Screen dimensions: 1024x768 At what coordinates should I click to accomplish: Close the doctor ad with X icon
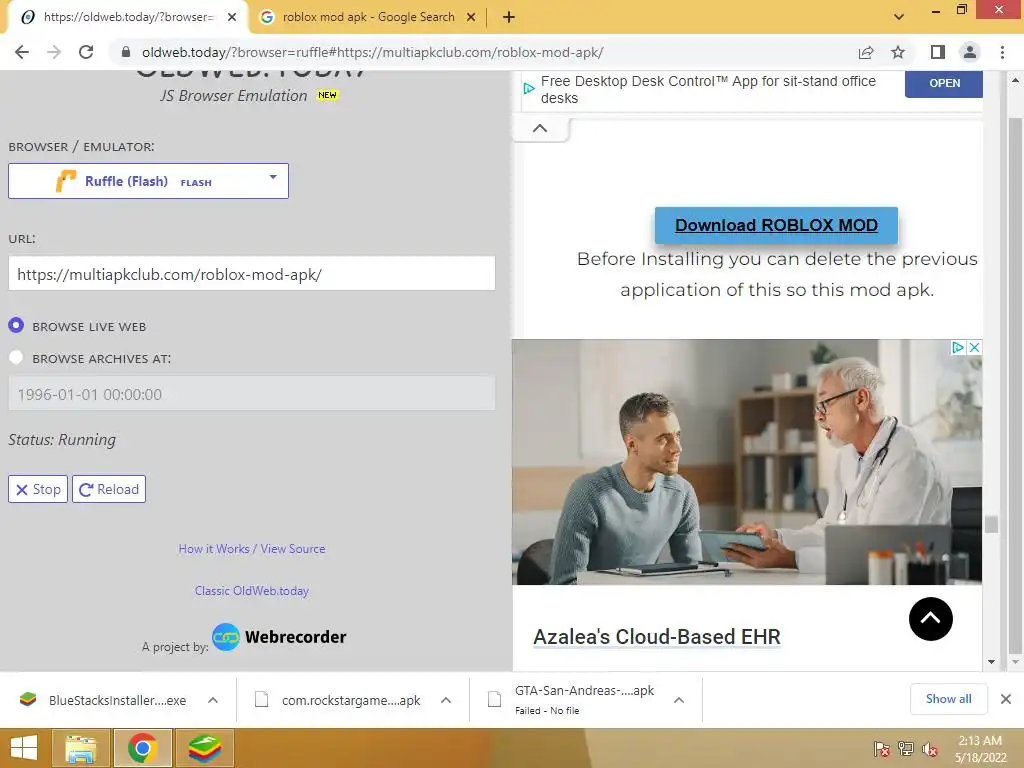[974, 347]
